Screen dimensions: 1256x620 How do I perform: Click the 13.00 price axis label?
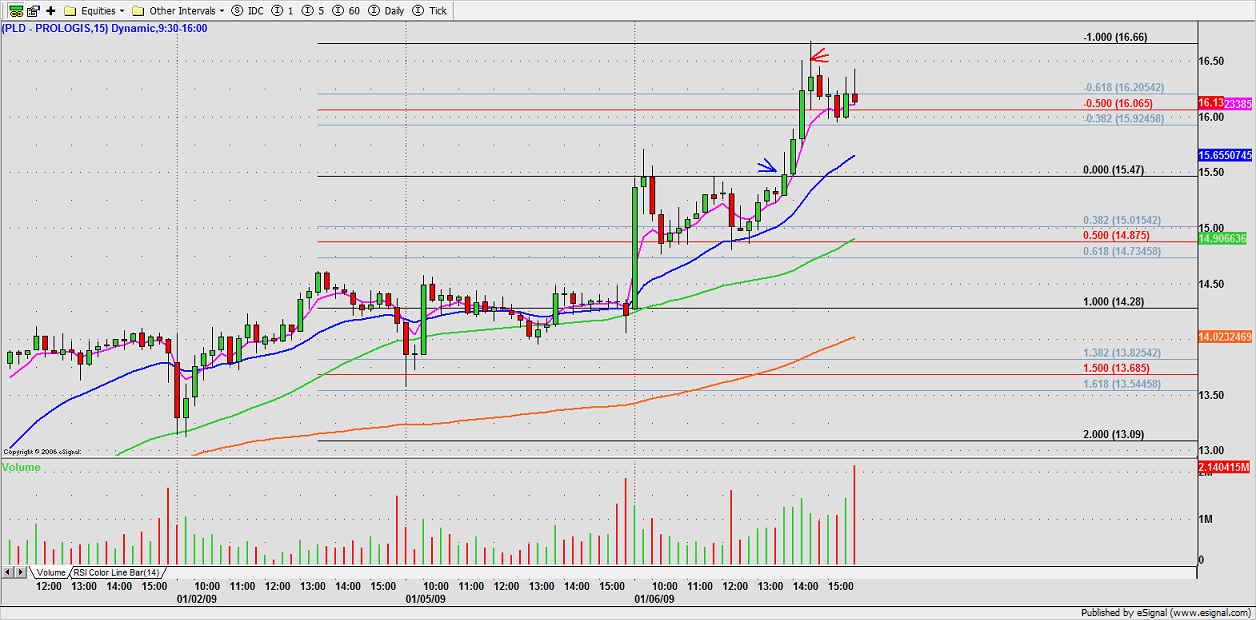pos(1212,450)
